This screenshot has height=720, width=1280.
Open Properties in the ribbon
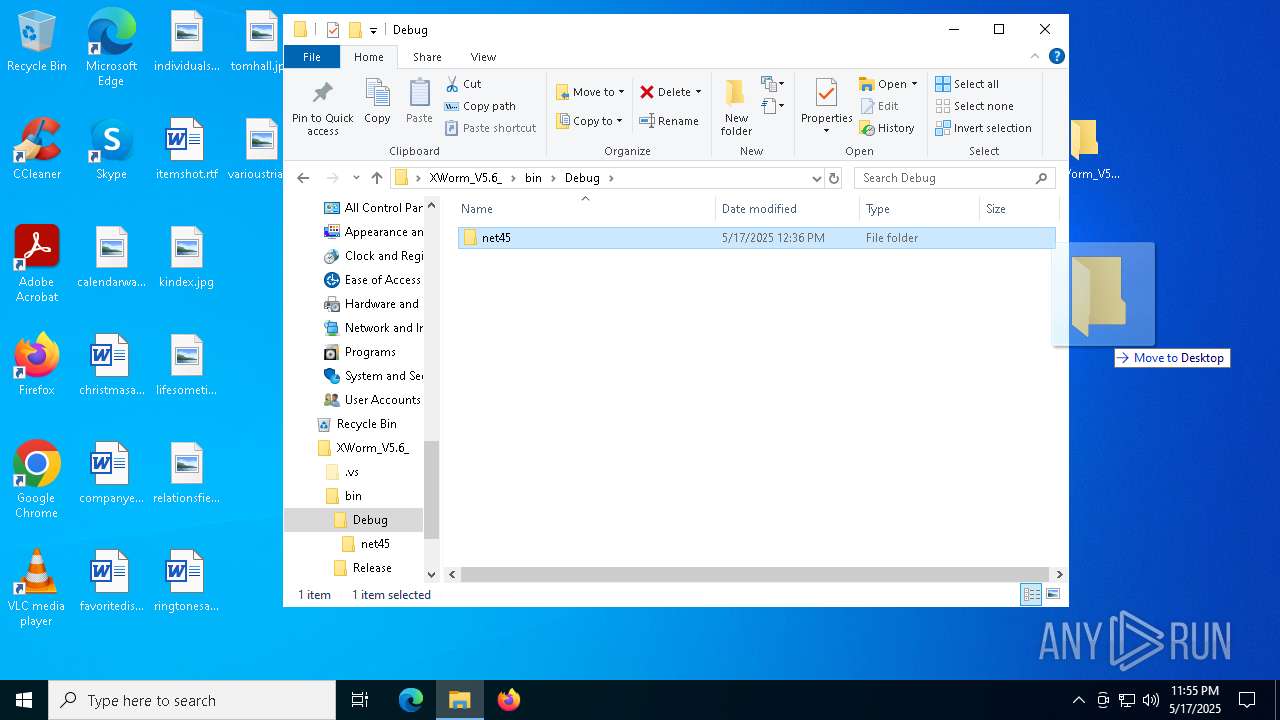(x=826, y=106)
